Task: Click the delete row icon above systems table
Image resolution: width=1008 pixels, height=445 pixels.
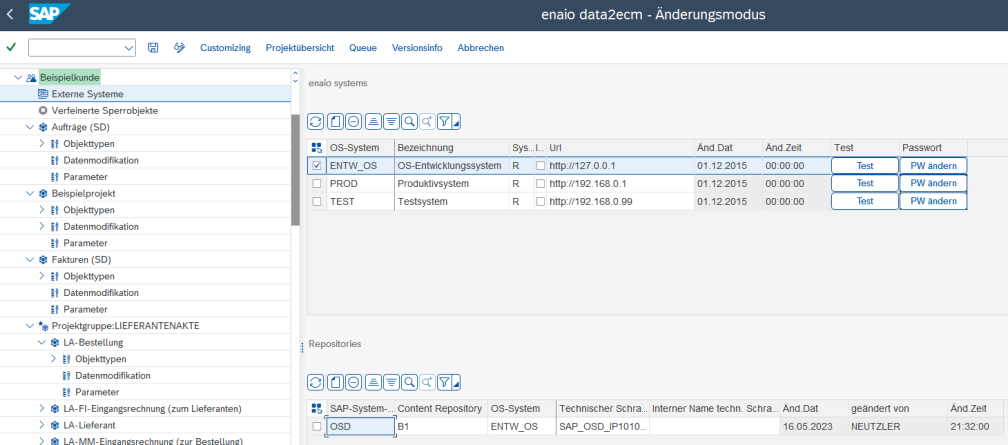Action: pyautogui.click(x=354, y=121)
